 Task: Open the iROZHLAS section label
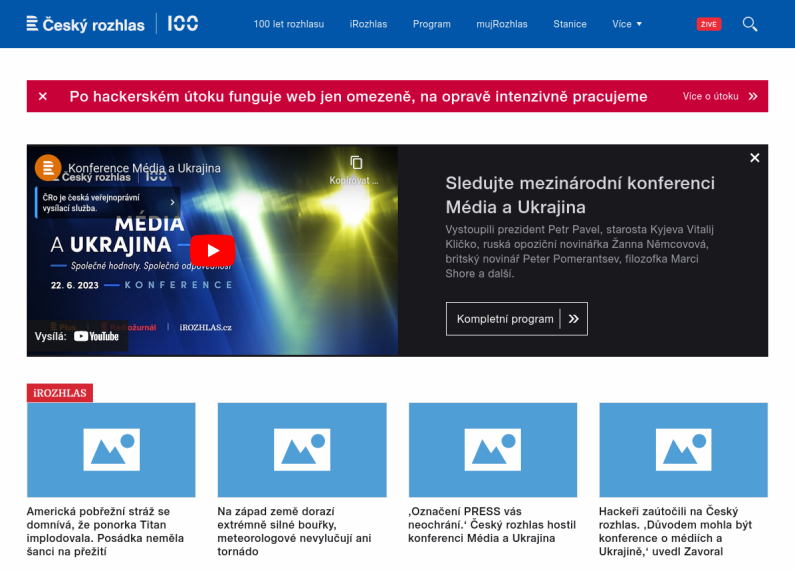tap(60, 393)
